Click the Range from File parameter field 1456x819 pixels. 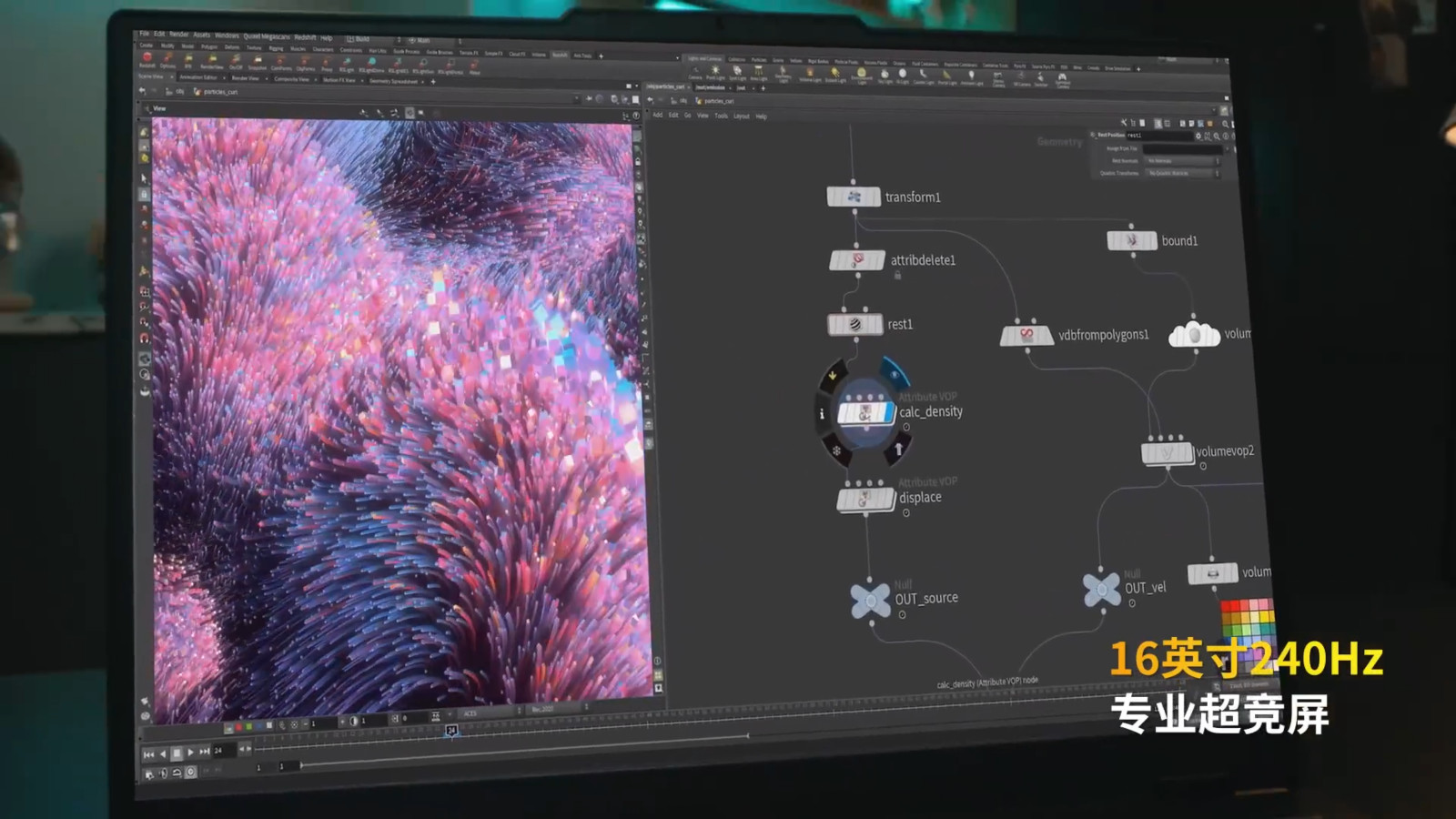pyautogui.click(x=1181, y=148)
